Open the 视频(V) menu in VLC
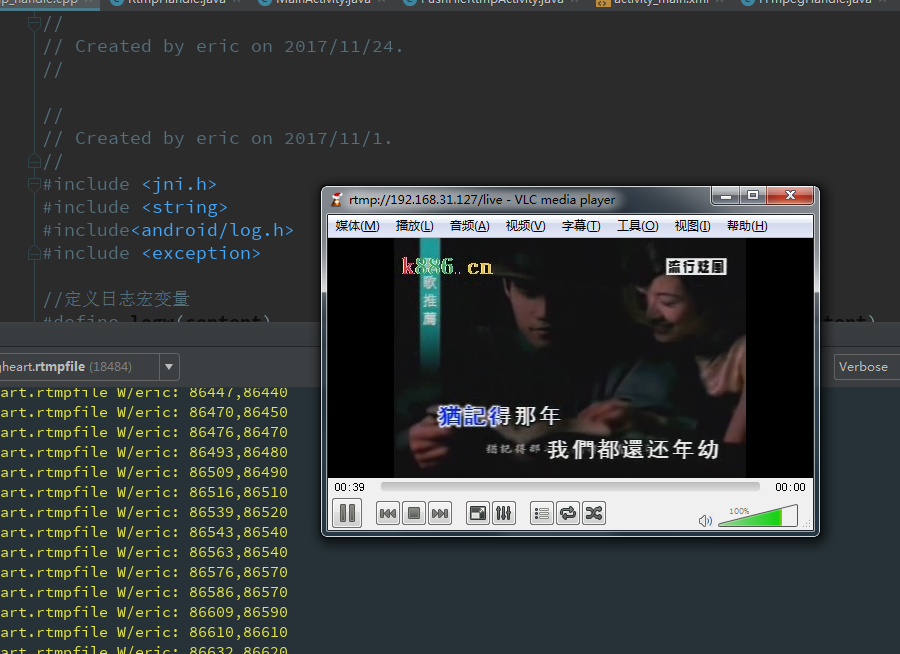This screenshot has height=654, width=900. pyautogui.click(x=525, y=226)
